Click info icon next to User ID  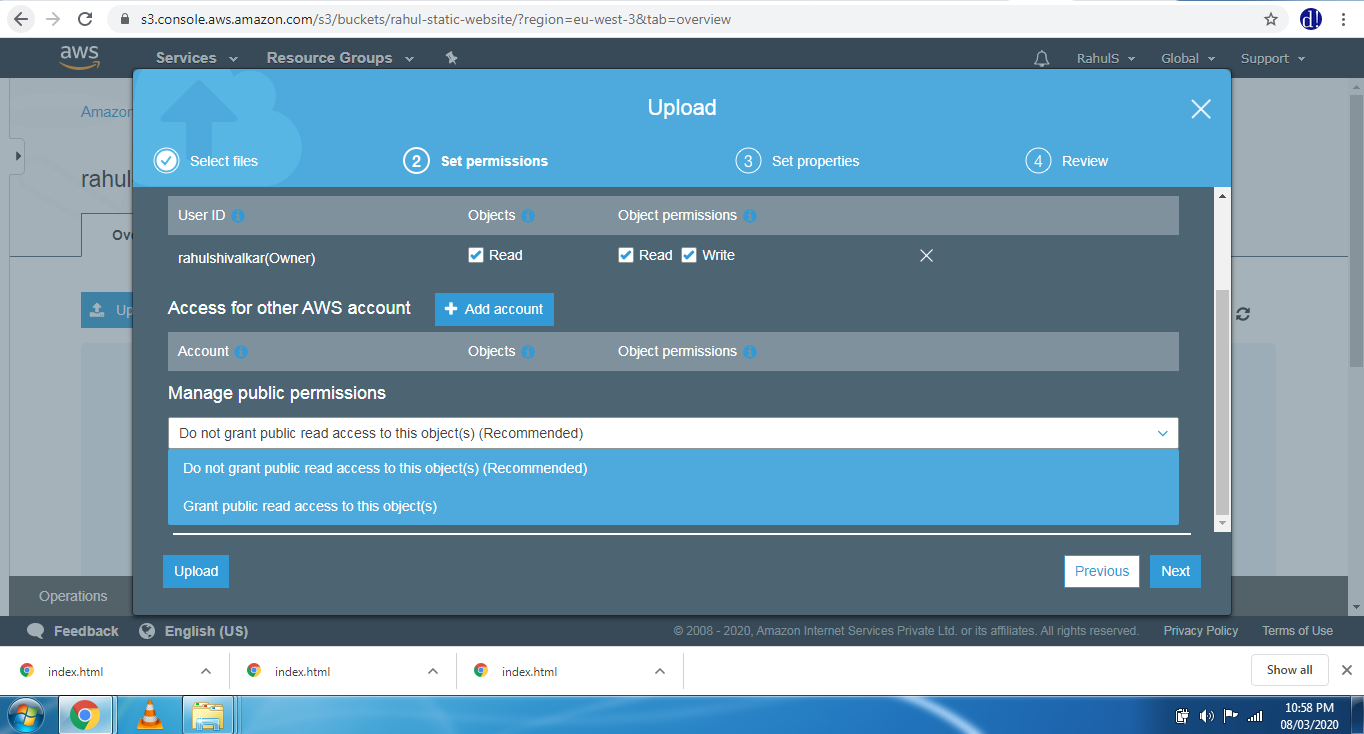click(238, 216)
